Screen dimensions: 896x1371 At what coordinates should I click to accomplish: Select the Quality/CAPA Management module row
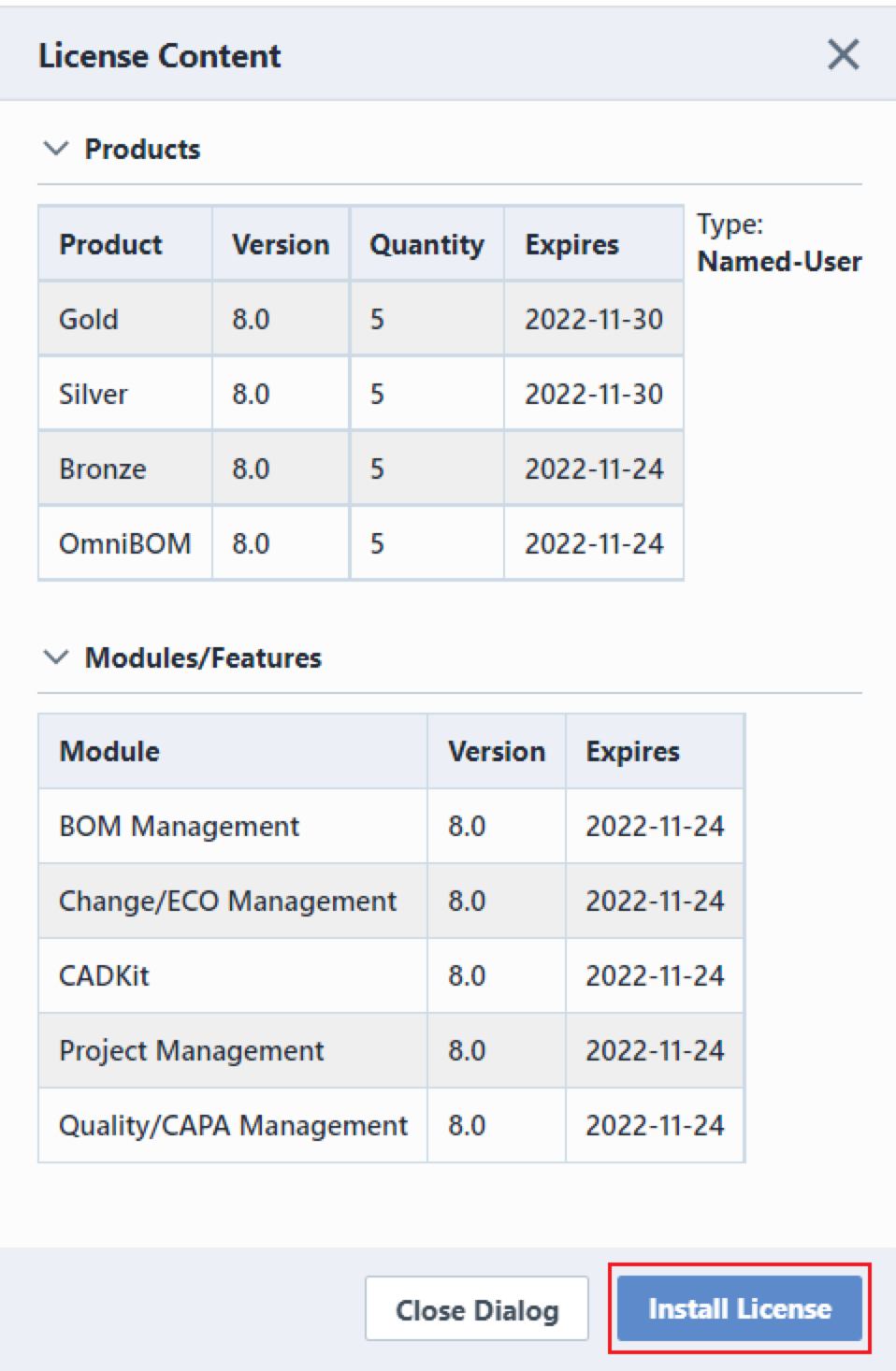point(391,1125)
